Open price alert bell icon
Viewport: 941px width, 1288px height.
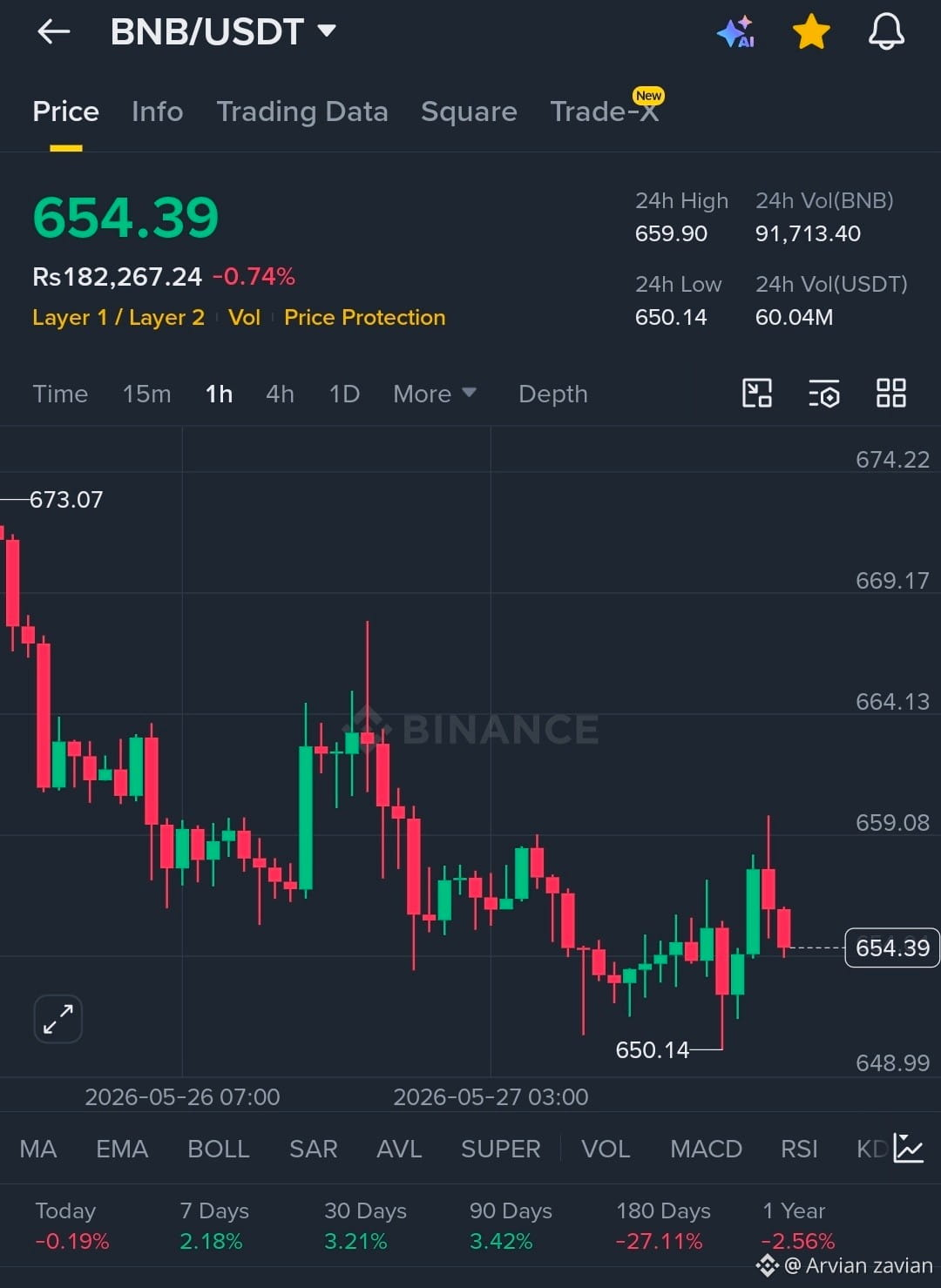click(x=886, y=32)
